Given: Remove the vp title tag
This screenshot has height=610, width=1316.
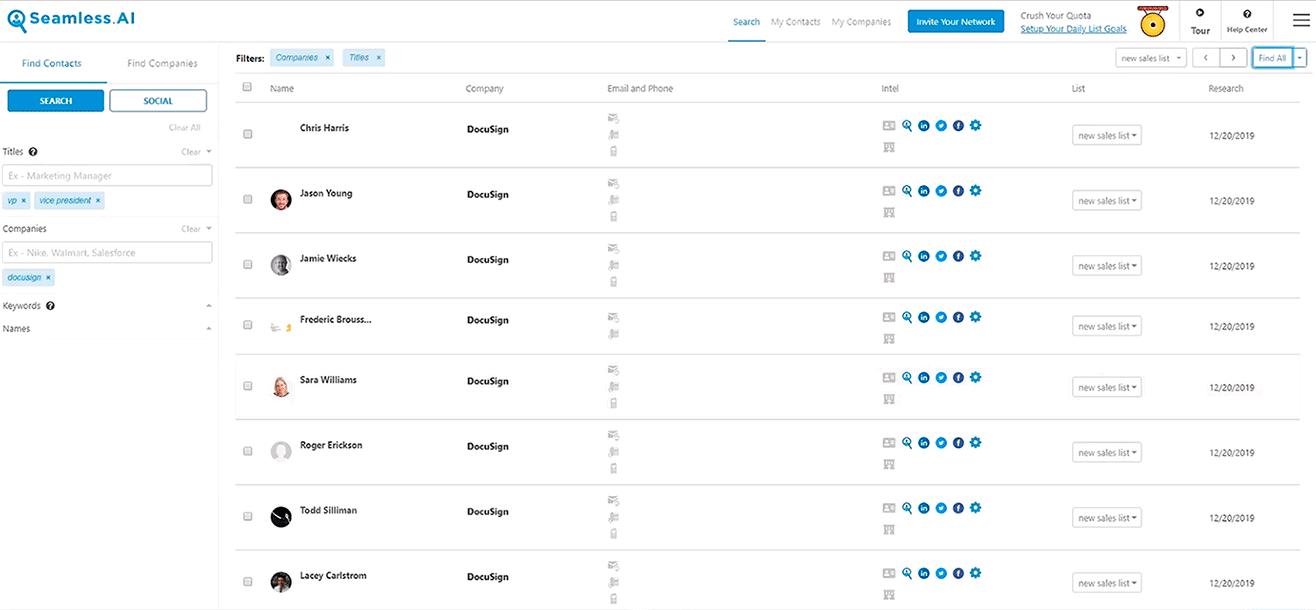Looking at the screenshot, I should click(24, 201).
